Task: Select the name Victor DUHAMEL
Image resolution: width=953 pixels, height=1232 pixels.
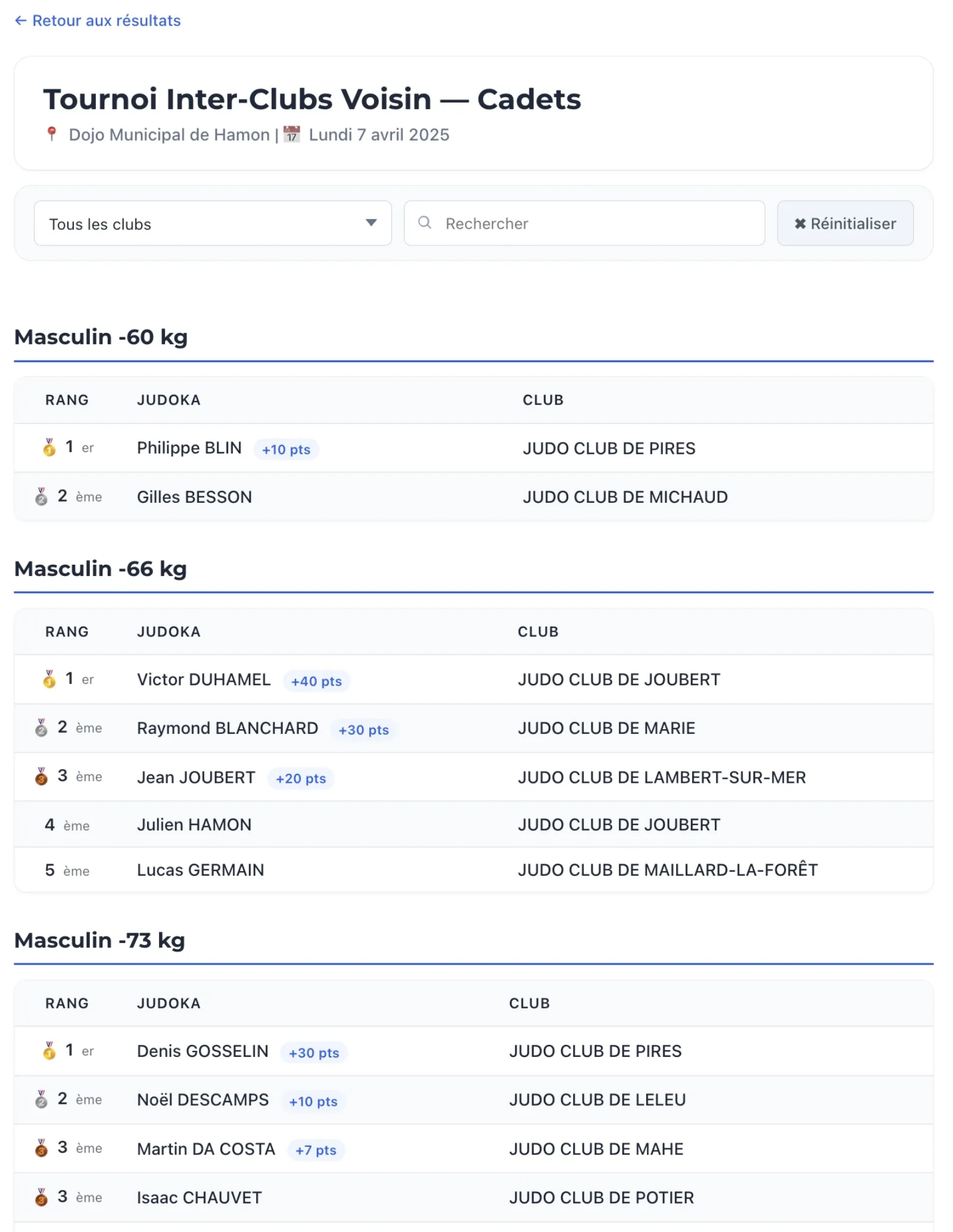Action: [204, 680]
